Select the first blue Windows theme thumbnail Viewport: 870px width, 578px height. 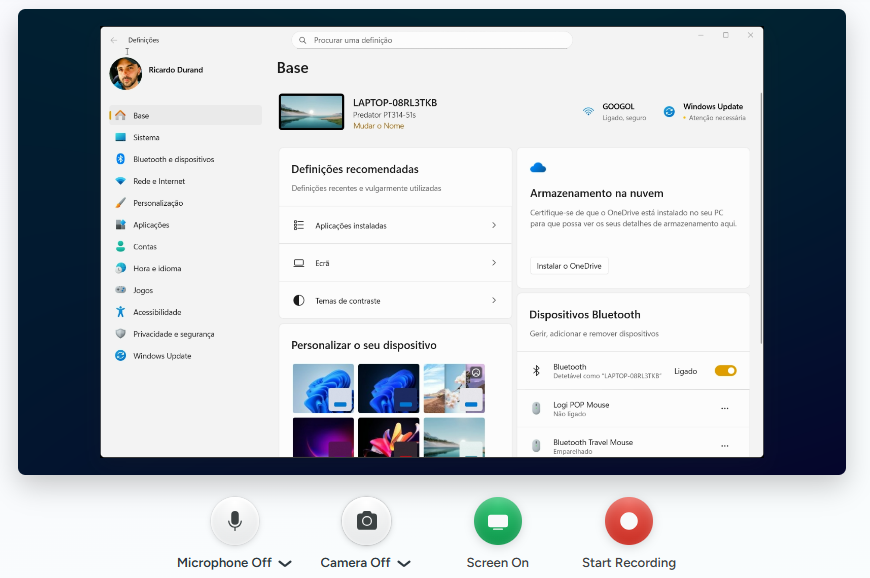[323, 389]
